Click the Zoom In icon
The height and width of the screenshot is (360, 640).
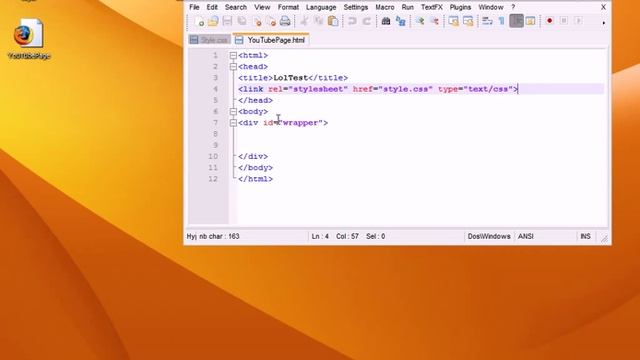tap(420, 21)
